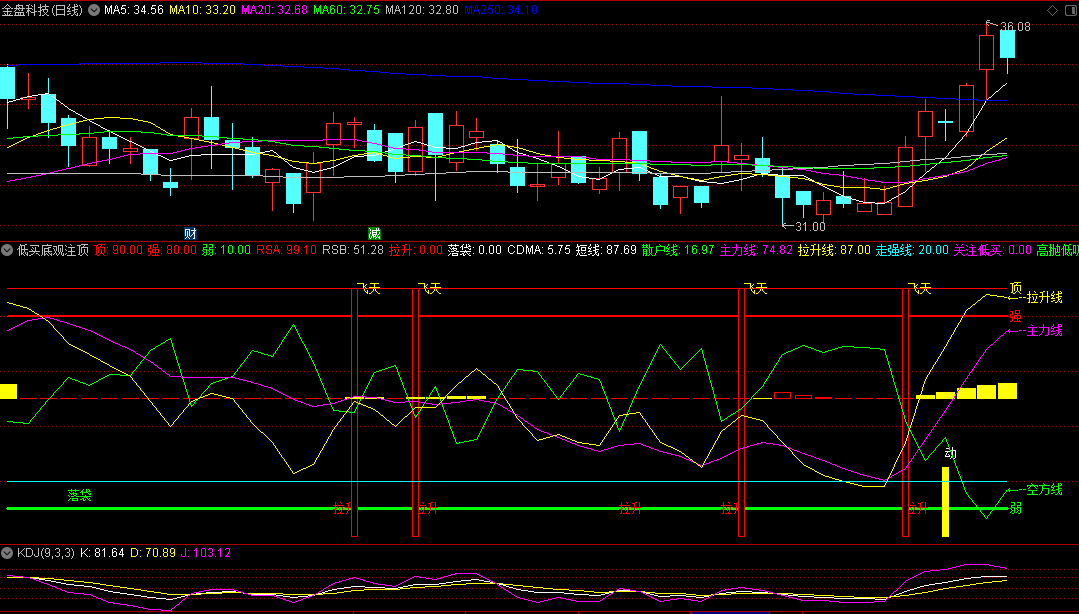
Task: Click the 拉升: 0.00 header value
Action: pyautogui.click(x=416, y=250)
